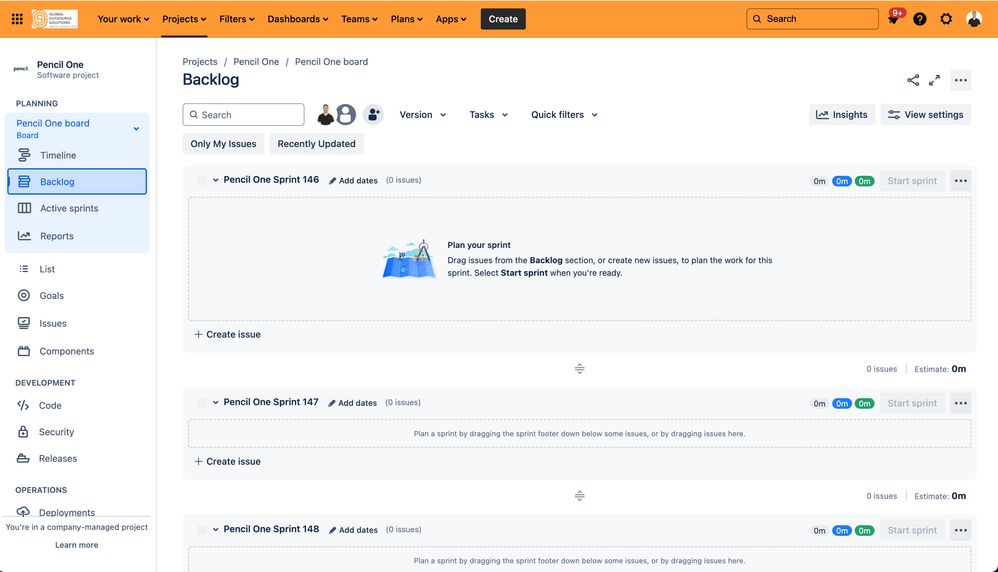
Task: Open the Projects menu
Action: [184, 19]
